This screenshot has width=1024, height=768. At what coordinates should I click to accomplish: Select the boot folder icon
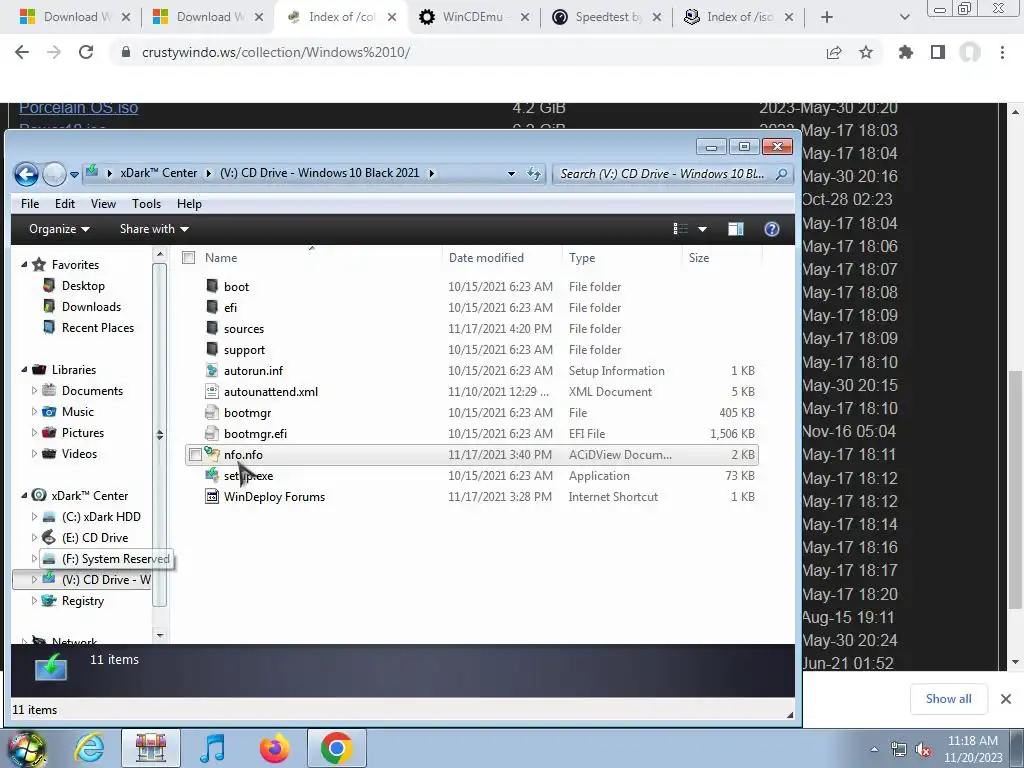click(x=212, y=286)
